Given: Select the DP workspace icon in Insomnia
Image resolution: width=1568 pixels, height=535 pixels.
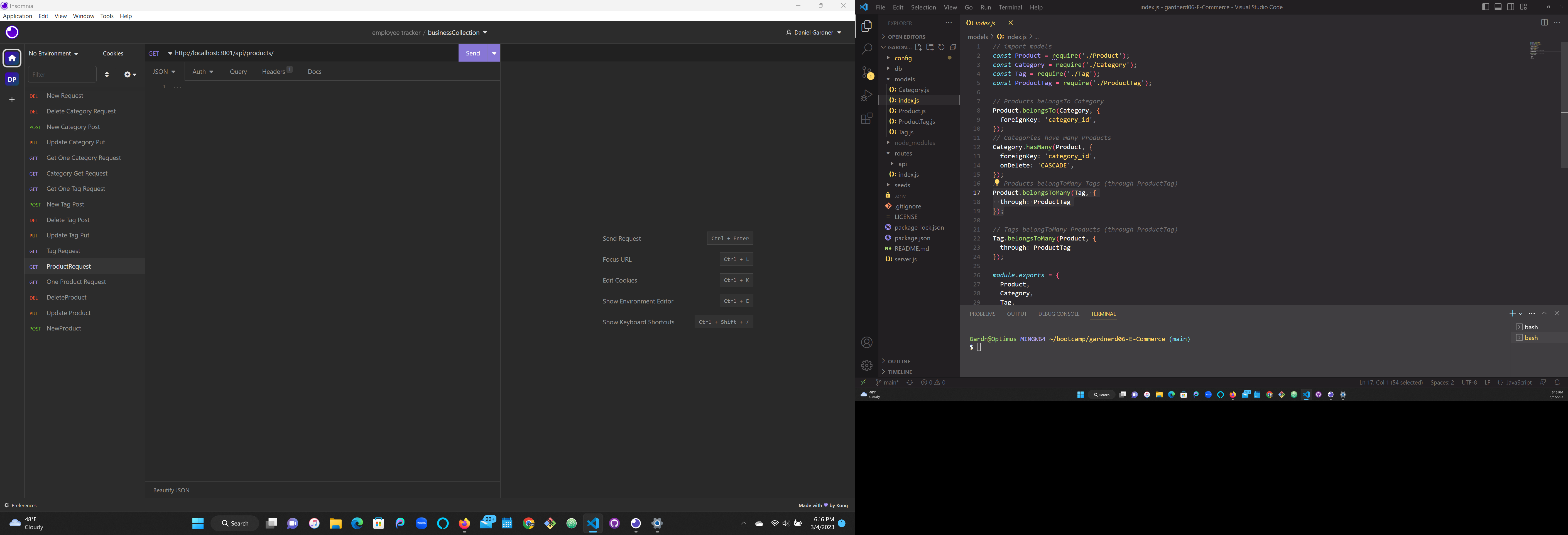Looking at the screenshot, I should [12, 79].
